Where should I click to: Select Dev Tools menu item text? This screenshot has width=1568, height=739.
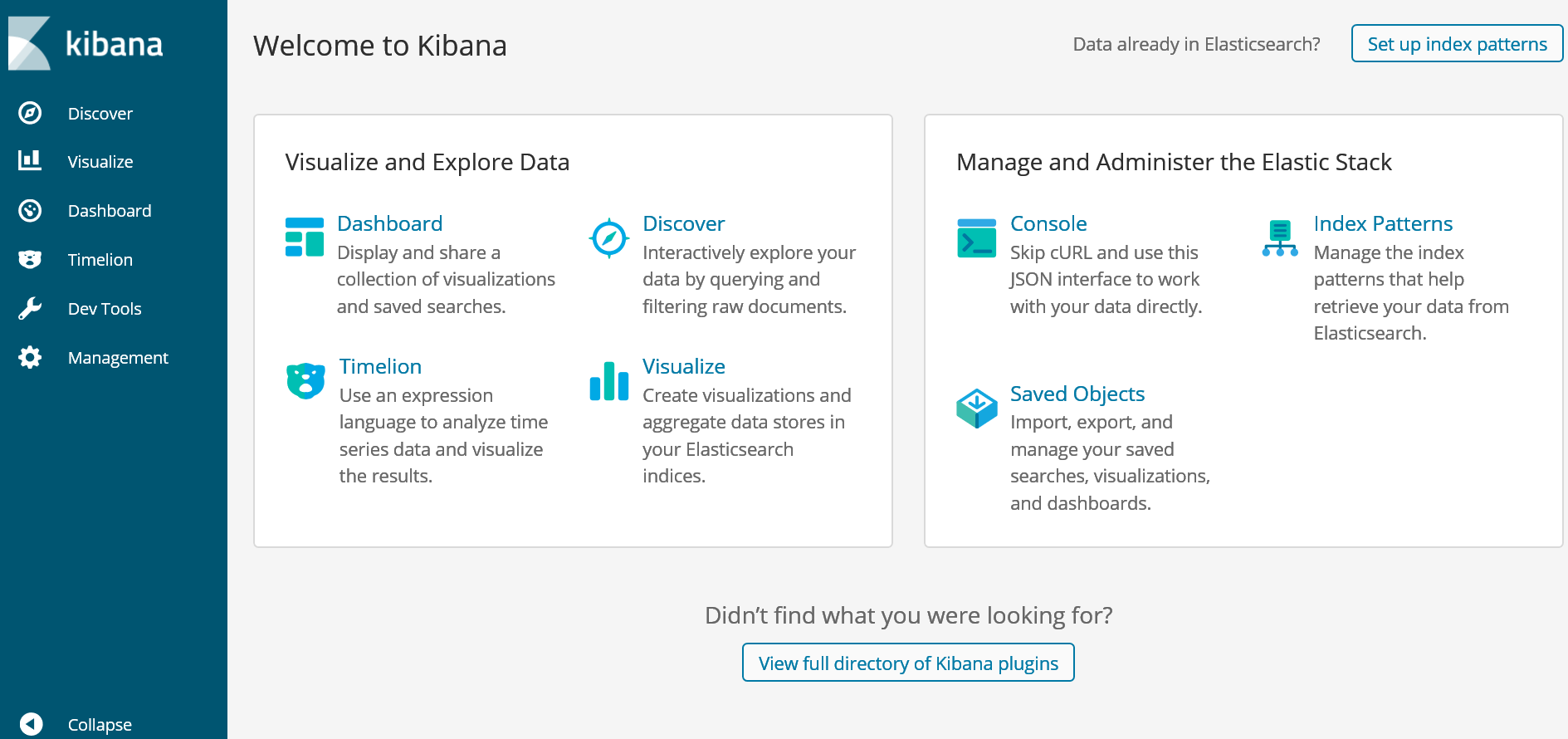(105, 309)
